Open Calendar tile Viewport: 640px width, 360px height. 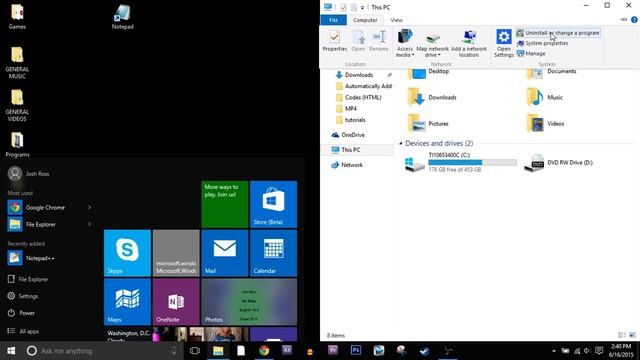coord(273,253)
